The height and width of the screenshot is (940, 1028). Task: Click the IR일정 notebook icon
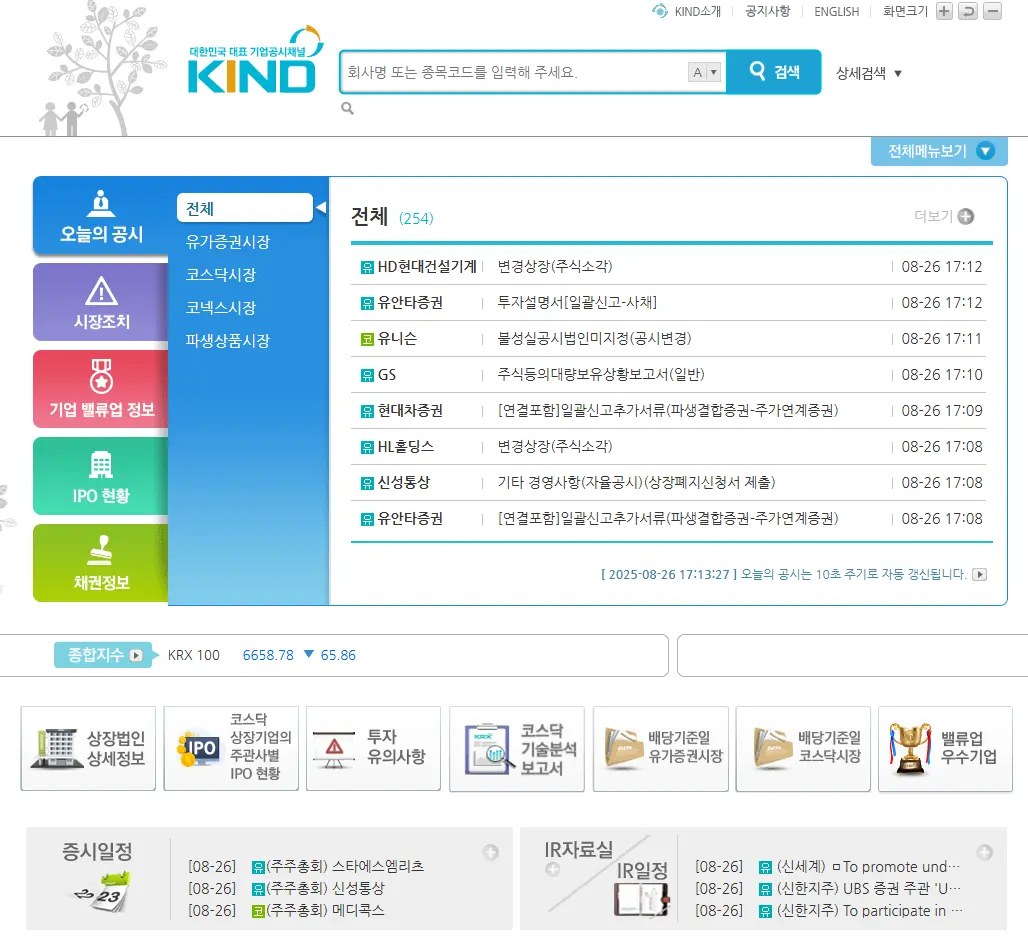click(641, 899)
